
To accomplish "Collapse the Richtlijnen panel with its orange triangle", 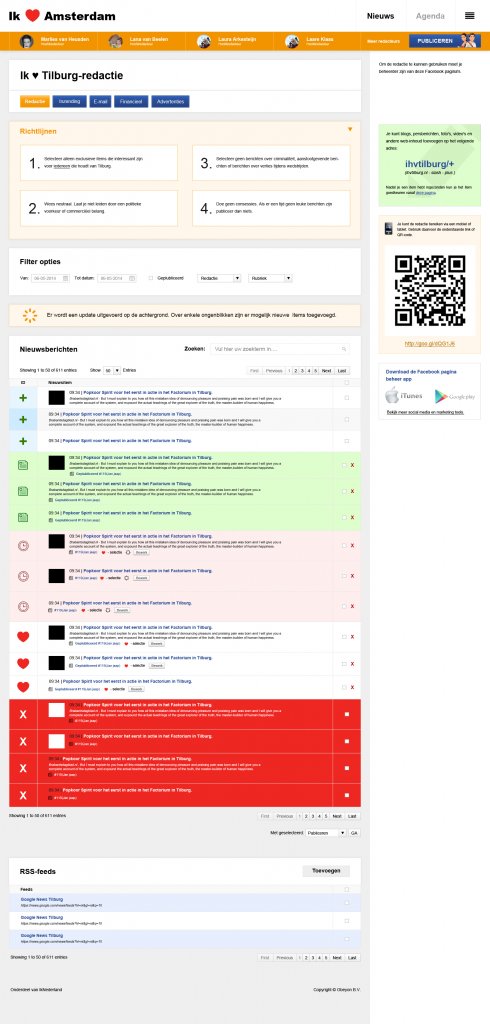I will click(350, 129).
